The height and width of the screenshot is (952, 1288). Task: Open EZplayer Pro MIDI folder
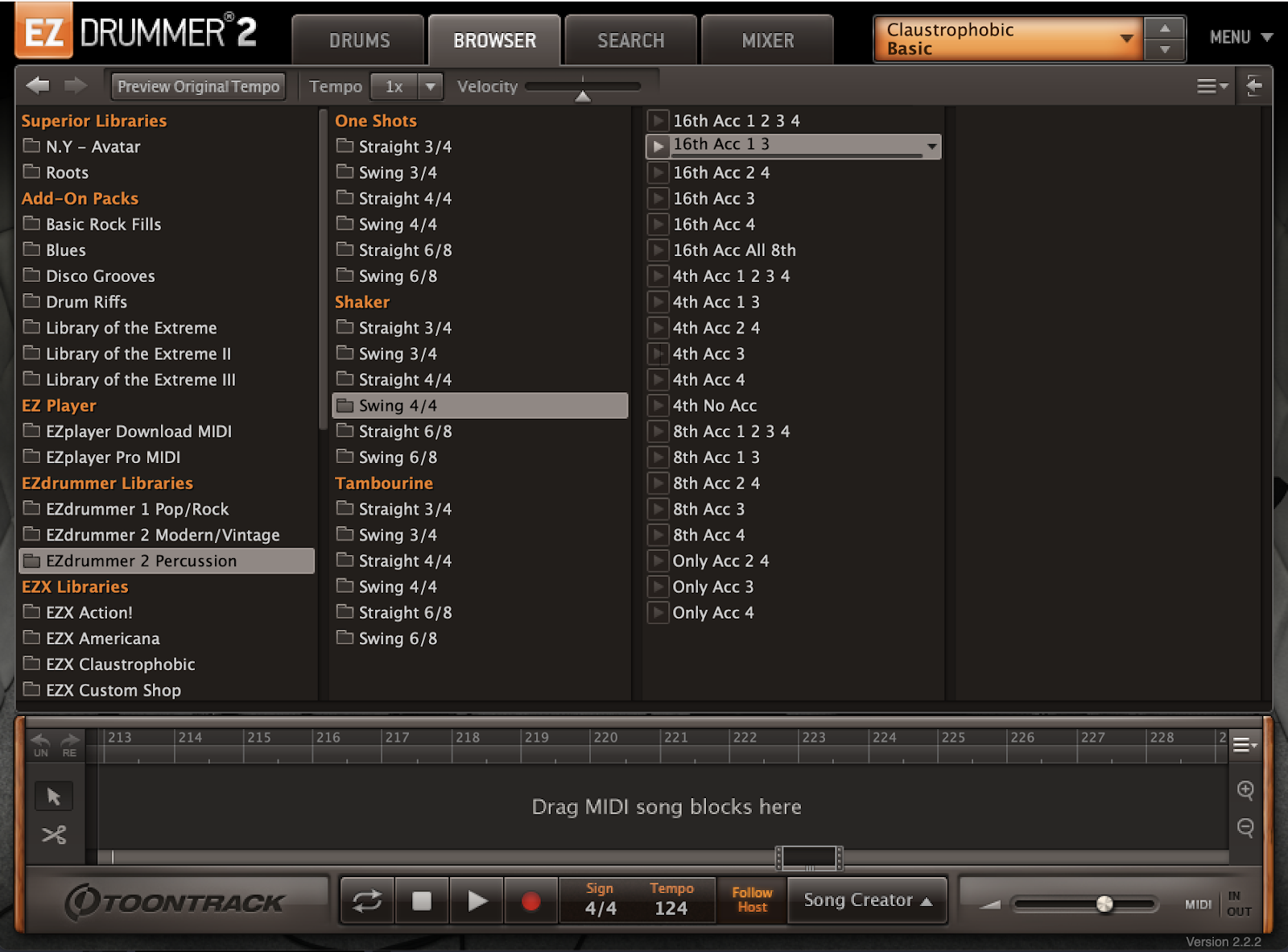(x=166, y=457)
